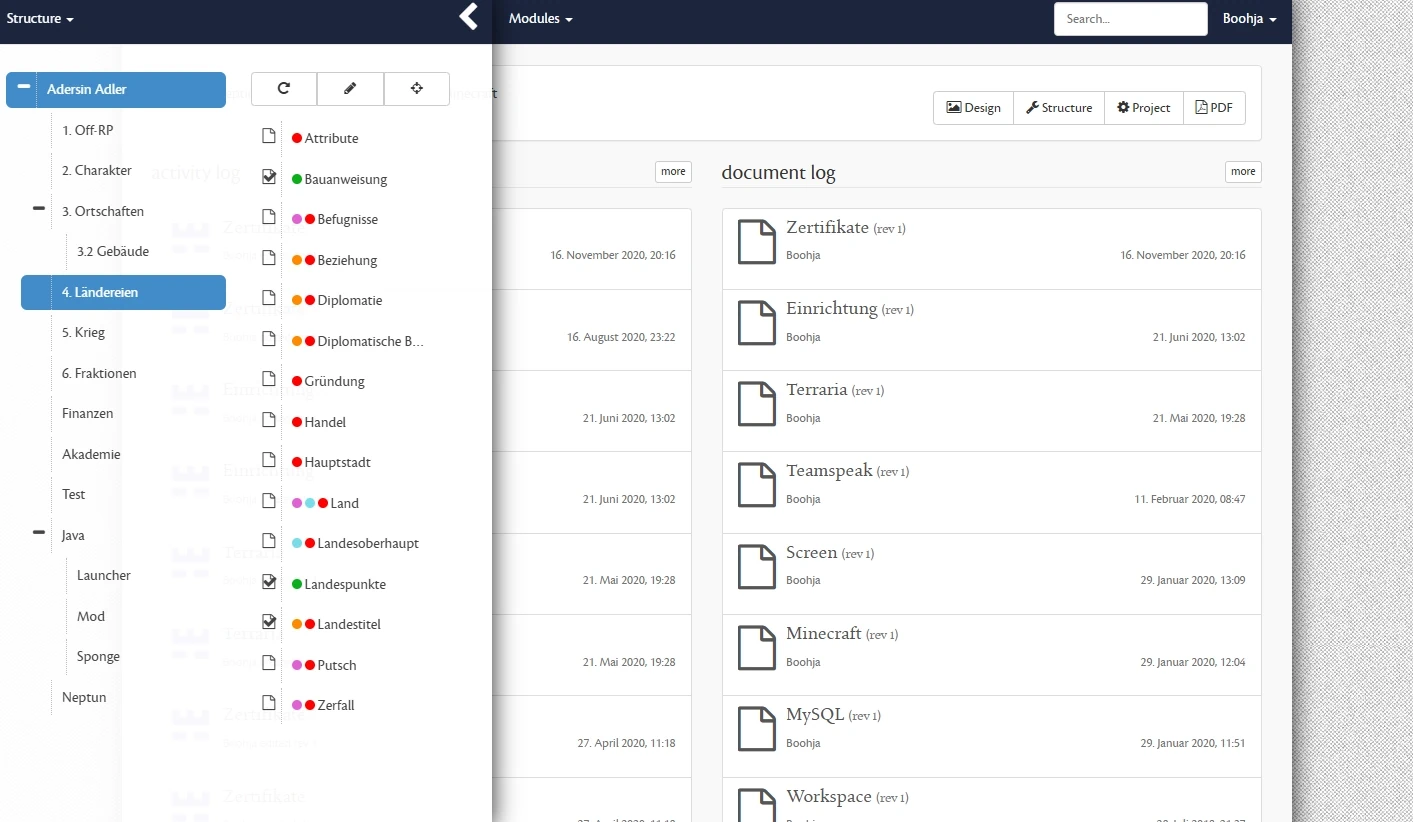Collapse the 3. Ortschaften tree node
The width and height of the screenshot is (1413, 822).
click(39, 208)
